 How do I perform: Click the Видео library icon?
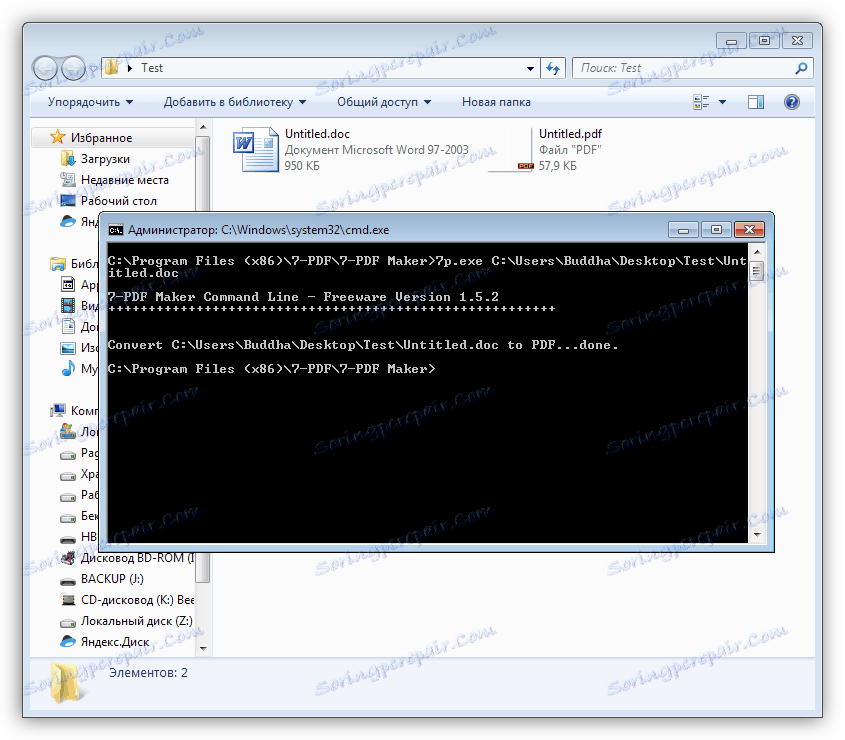click(68, 306)
